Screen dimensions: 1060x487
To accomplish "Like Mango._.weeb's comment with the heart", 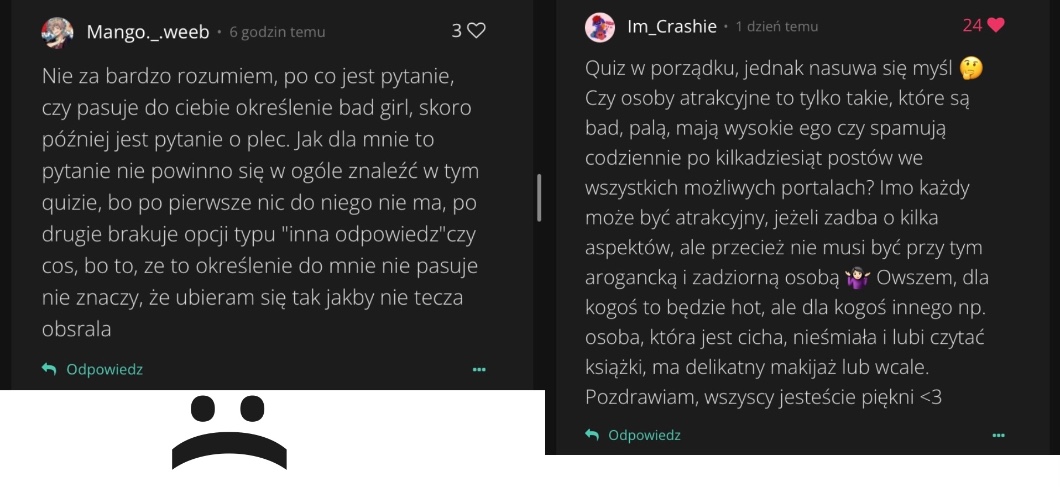I will point(476,31).
